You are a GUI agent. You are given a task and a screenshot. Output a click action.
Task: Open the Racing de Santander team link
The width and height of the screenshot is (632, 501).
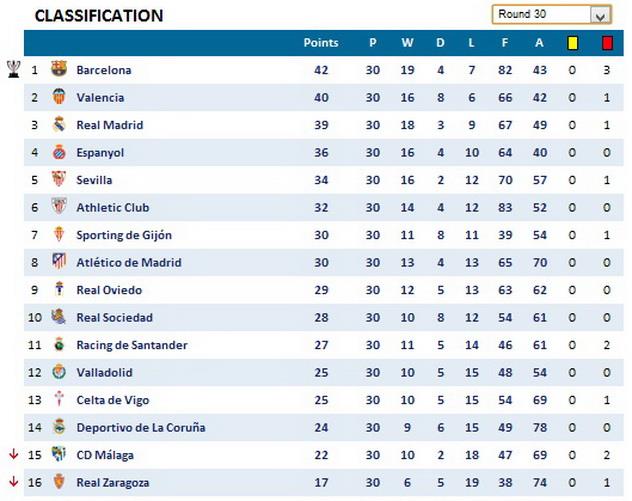(131, 345)
